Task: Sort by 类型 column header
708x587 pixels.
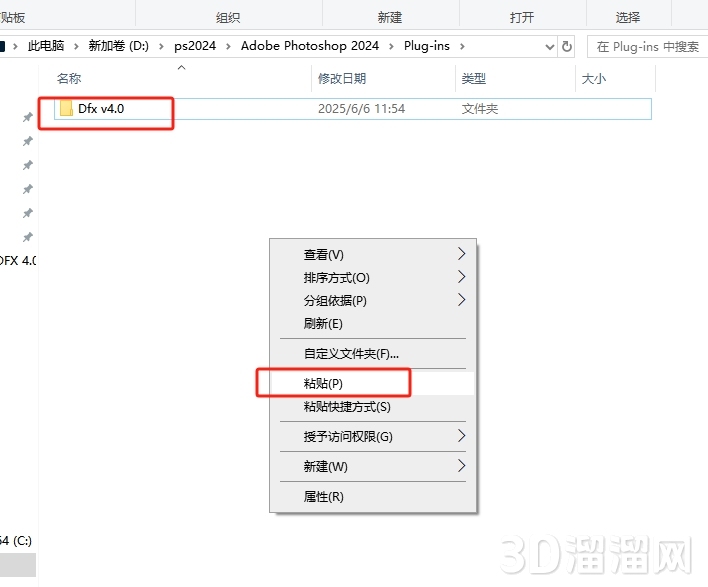Action: coord(474,79)
